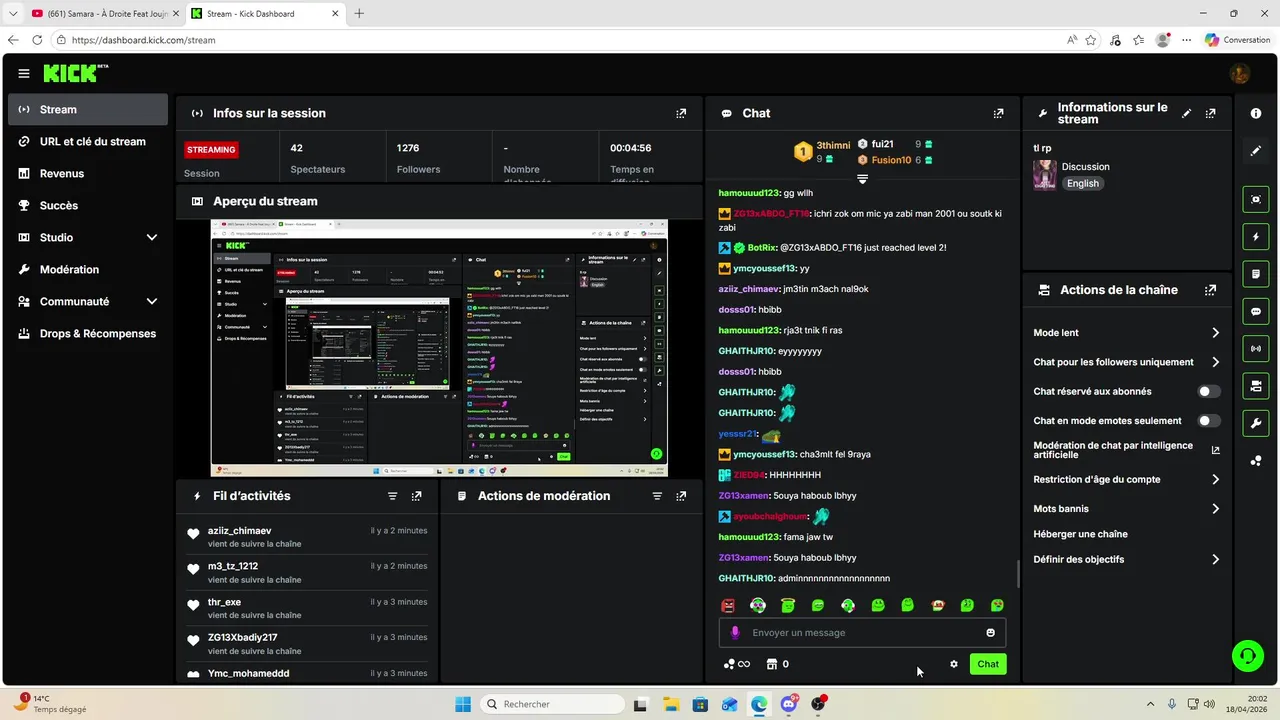
Task: Toggle stream preview widget in right rail
Action: click(x=1256, y=199)
